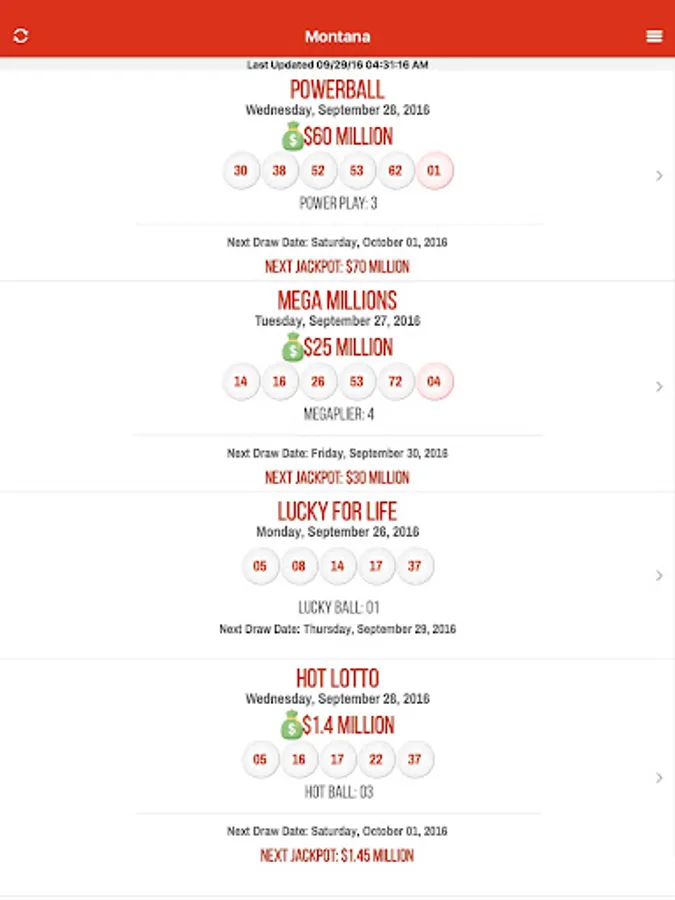The height and width of the screenshot is (900, 675).
Task: Open the HOT LOTTO heading
Action: click(337, 679)
